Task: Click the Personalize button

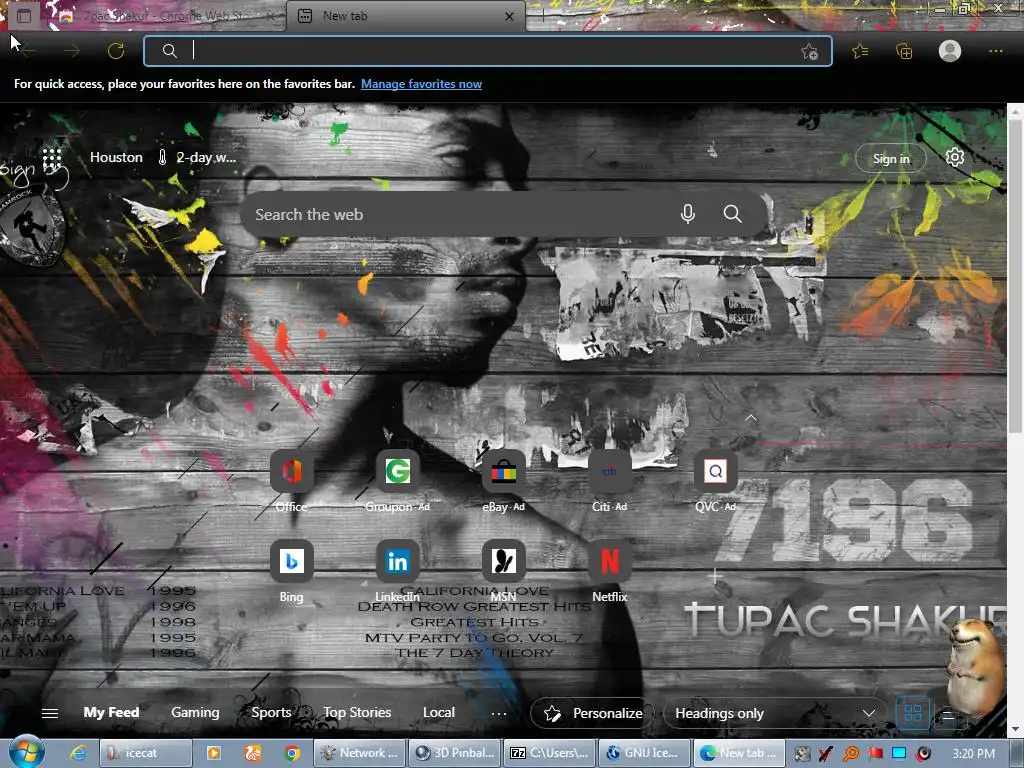Action: point(594,713)
